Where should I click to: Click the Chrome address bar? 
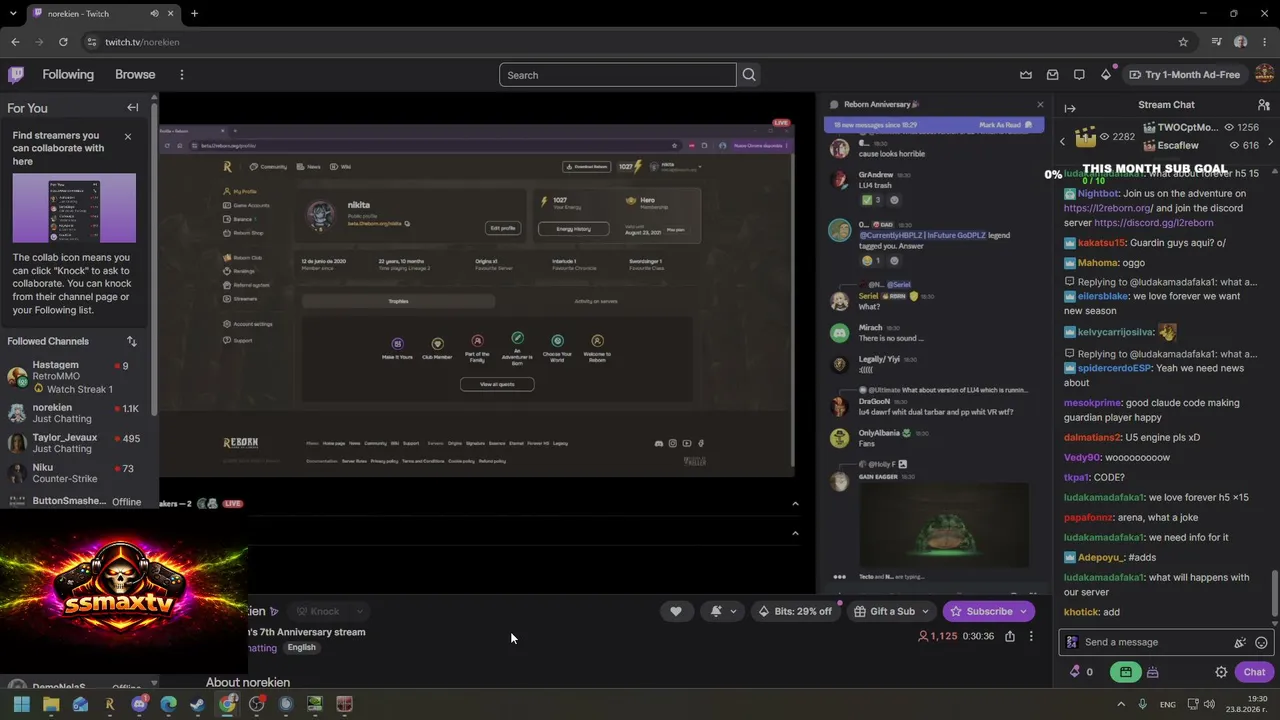(x=630, y=42)
